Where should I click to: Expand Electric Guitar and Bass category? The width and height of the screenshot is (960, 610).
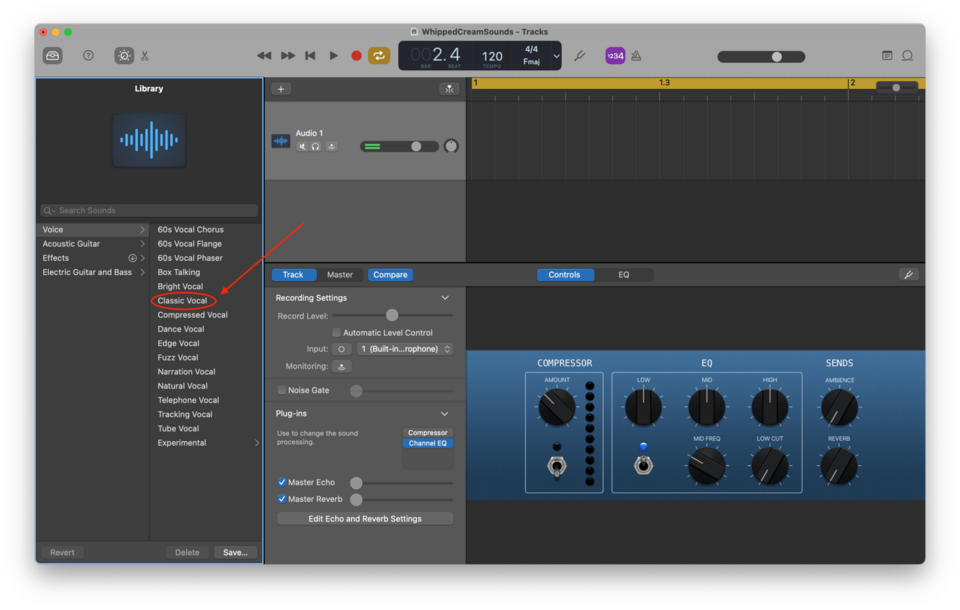[143, 272]
